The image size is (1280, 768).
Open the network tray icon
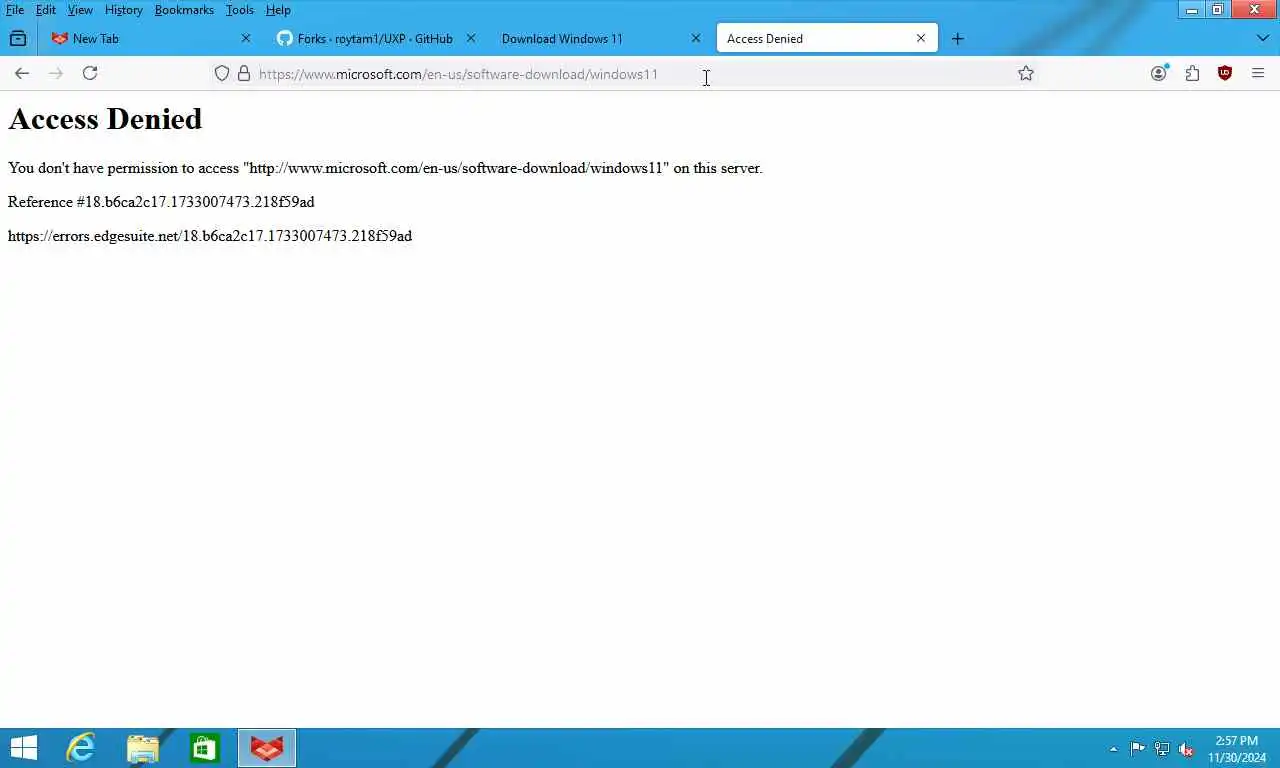tap(1162, 749)
